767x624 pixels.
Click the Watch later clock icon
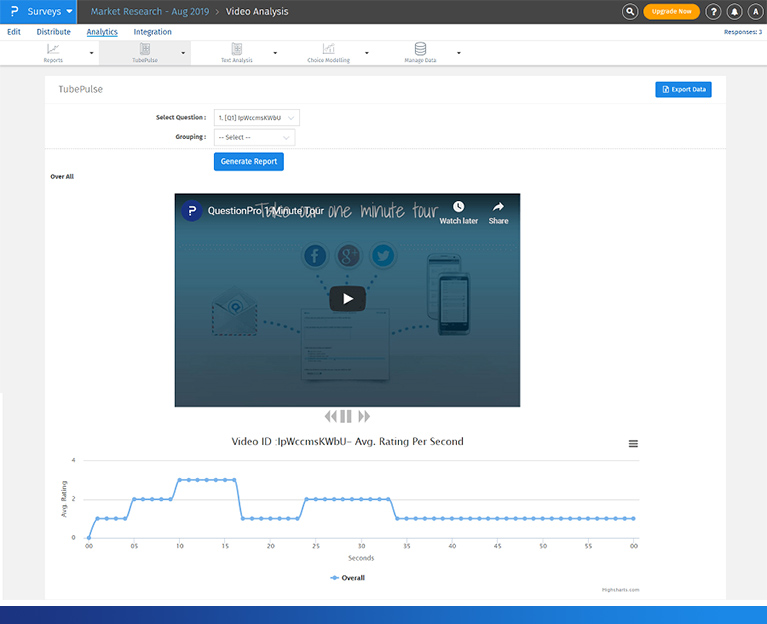(458, 207)
